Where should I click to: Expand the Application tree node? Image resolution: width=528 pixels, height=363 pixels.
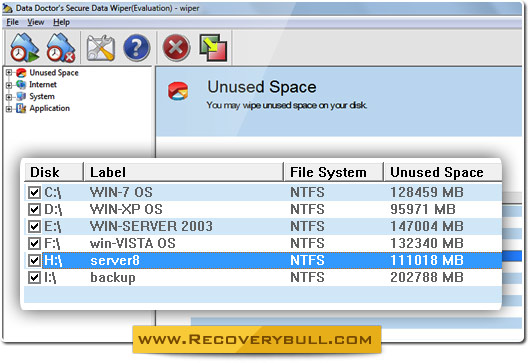[9, 108]
